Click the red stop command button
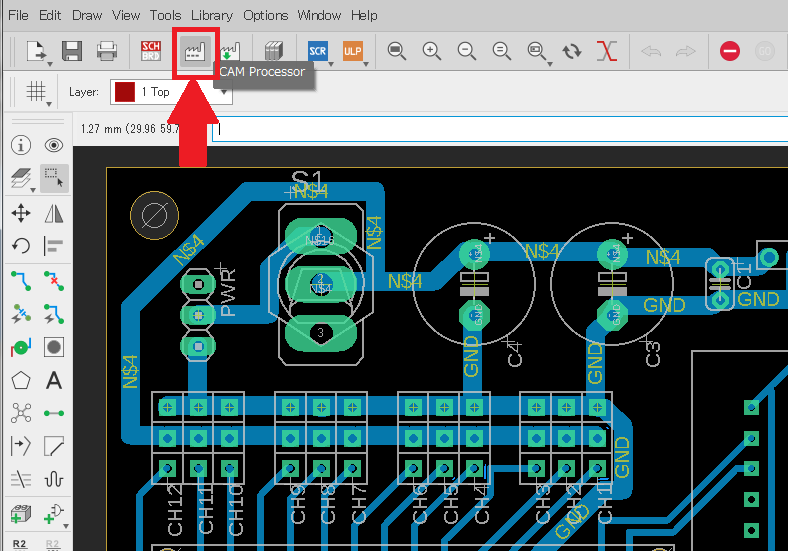The width and height of the screenshot is (788, 551). tap(730, 51)
